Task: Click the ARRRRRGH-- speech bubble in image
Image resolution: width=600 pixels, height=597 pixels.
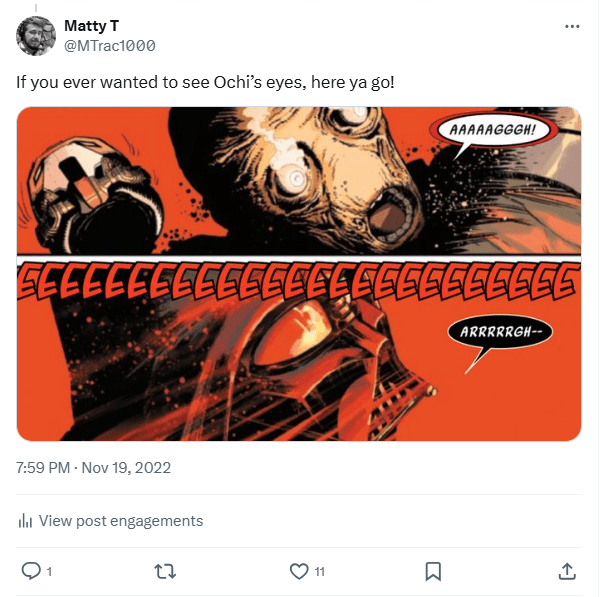Action: pos(500,332)
